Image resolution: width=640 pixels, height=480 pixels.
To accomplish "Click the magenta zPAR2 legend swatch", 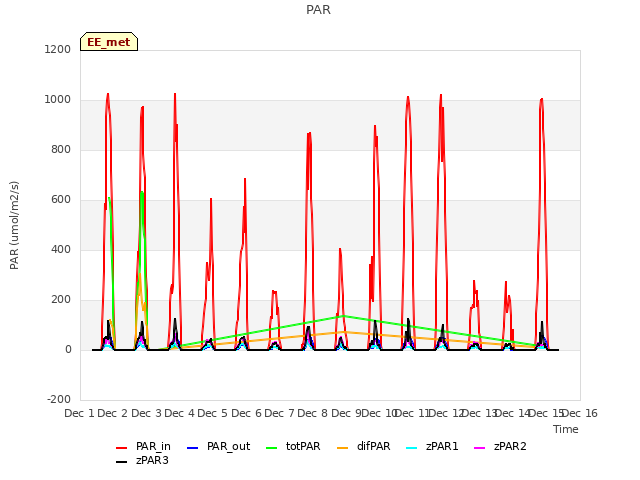I will 480,448.
